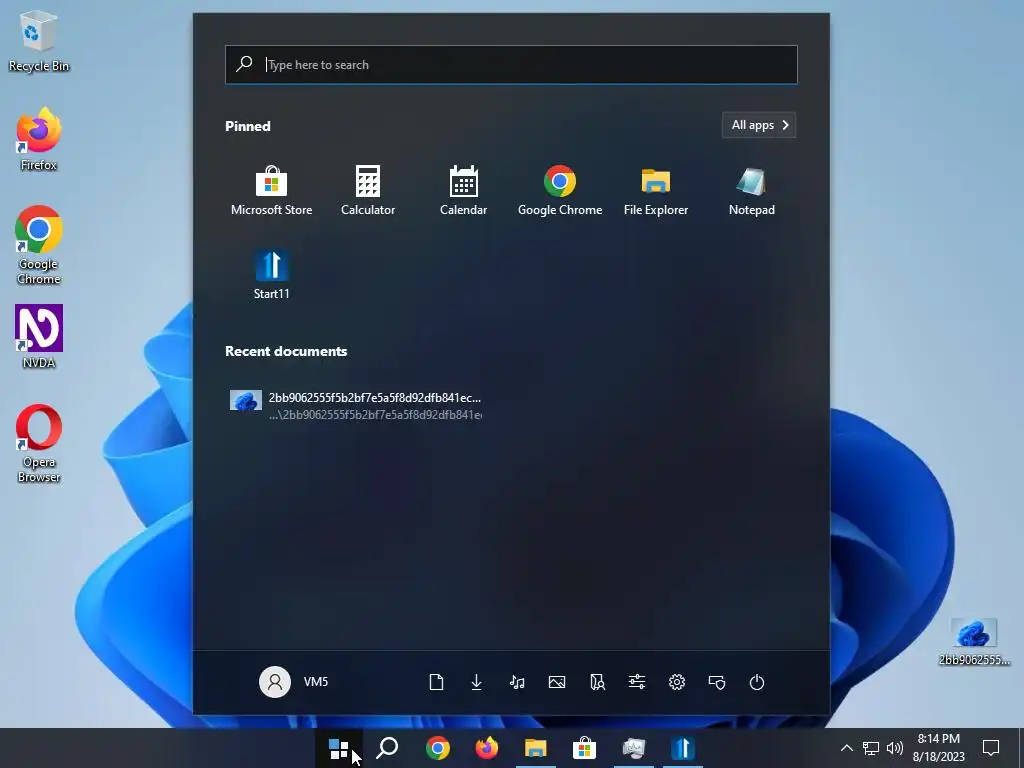
Task: Open Firefox from the taskbar
Action: [487, 748]
